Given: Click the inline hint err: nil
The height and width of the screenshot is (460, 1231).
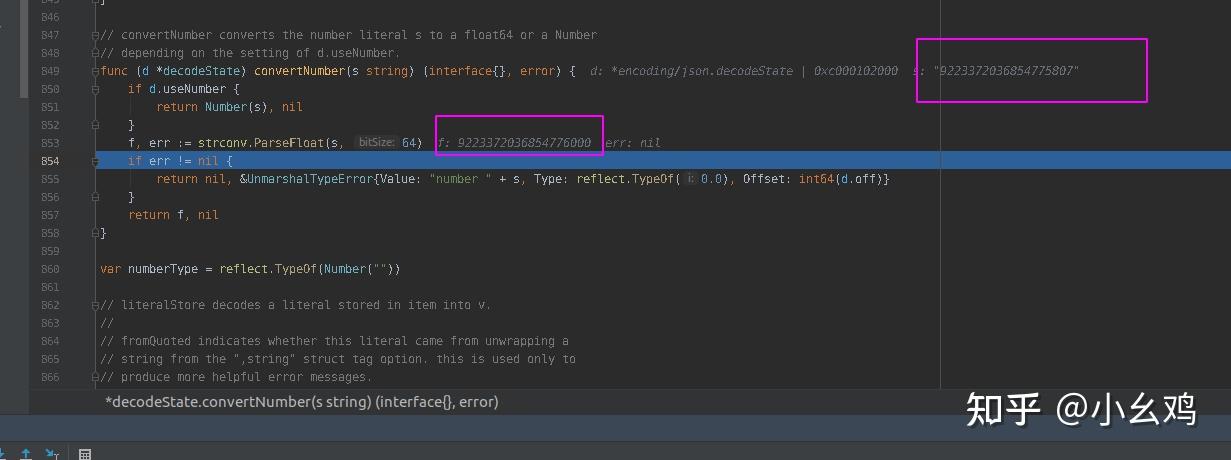Looking at the screenshot, I should (632, 143).
